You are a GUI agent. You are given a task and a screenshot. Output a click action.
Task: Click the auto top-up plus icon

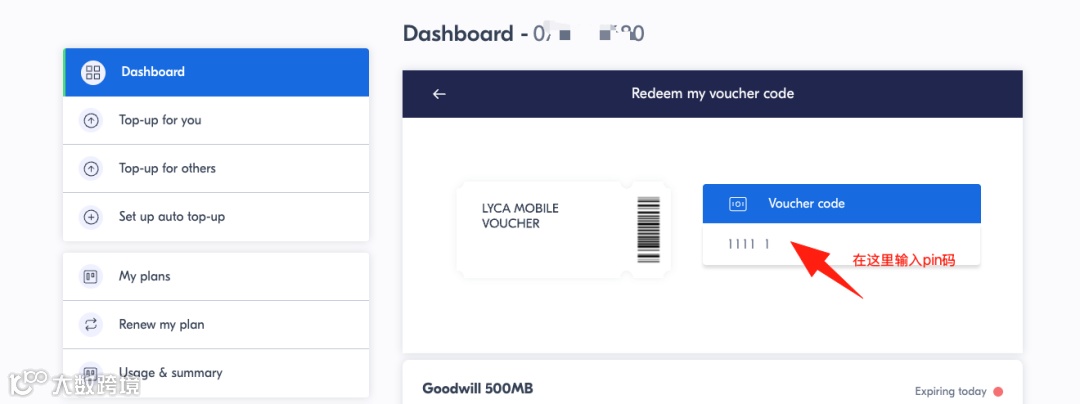pyautogui.click(x=91, y=217)
